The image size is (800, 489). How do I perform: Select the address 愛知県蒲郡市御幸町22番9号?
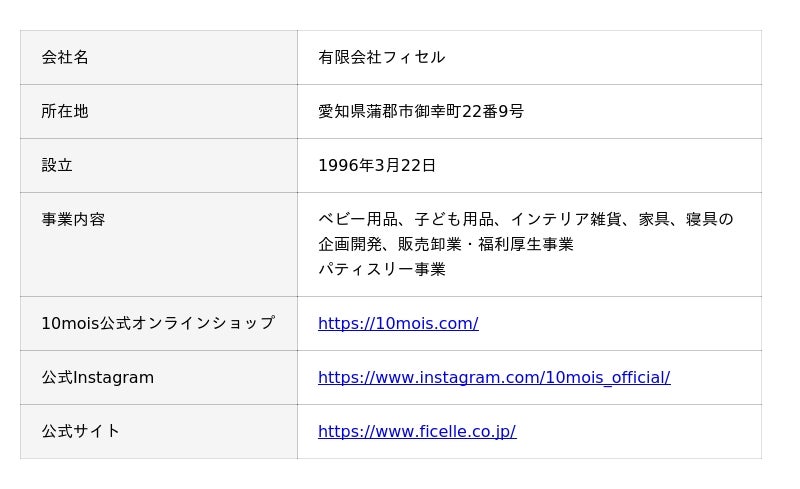(421, 111)
